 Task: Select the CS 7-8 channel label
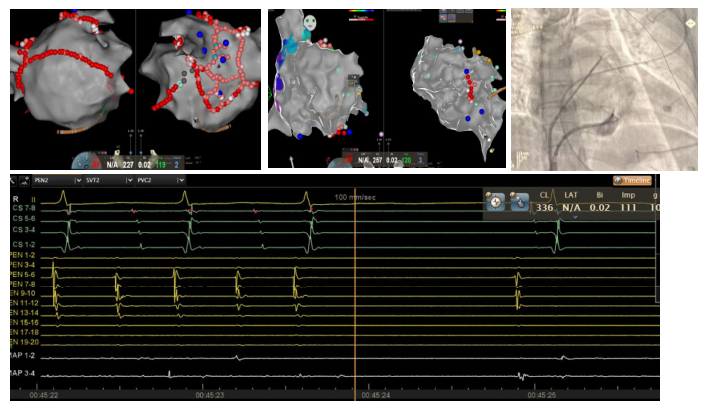pyautogui.click(x=24, y=208)
